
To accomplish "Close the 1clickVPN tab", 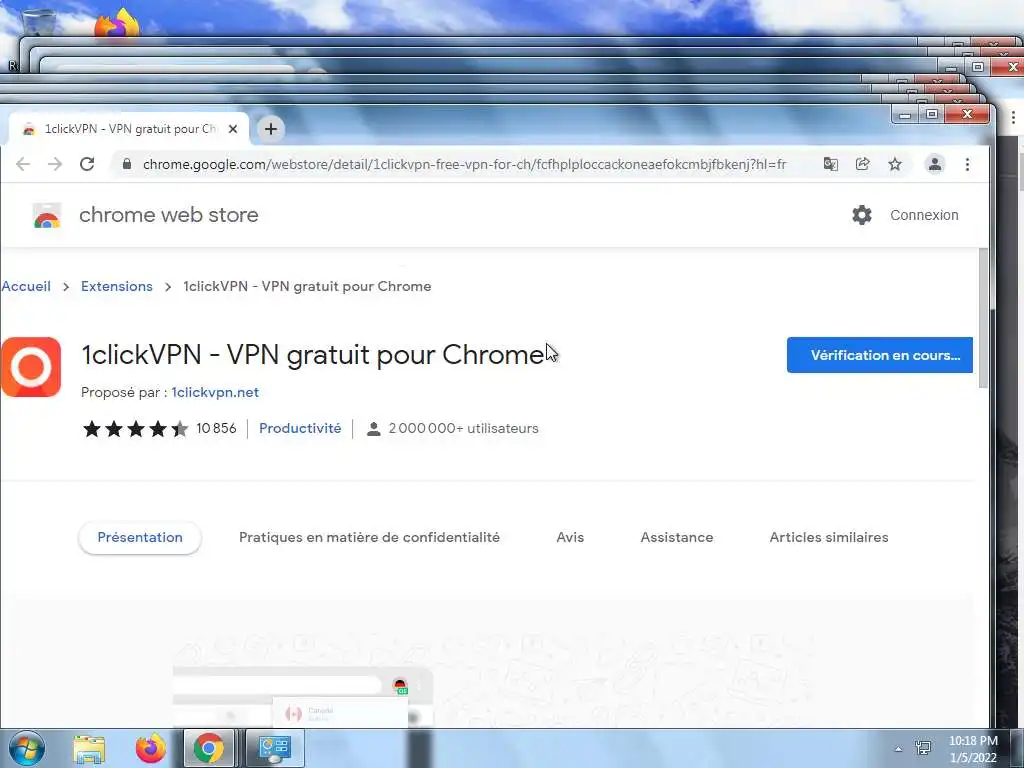I will (232, 129).
